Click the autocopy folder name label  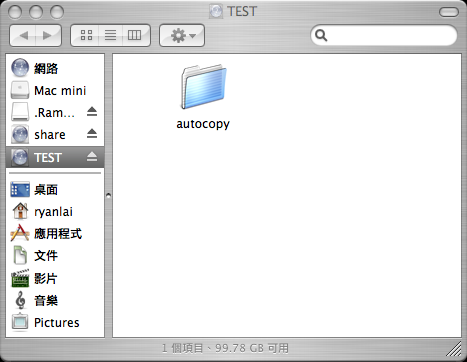tap(203, 124)
